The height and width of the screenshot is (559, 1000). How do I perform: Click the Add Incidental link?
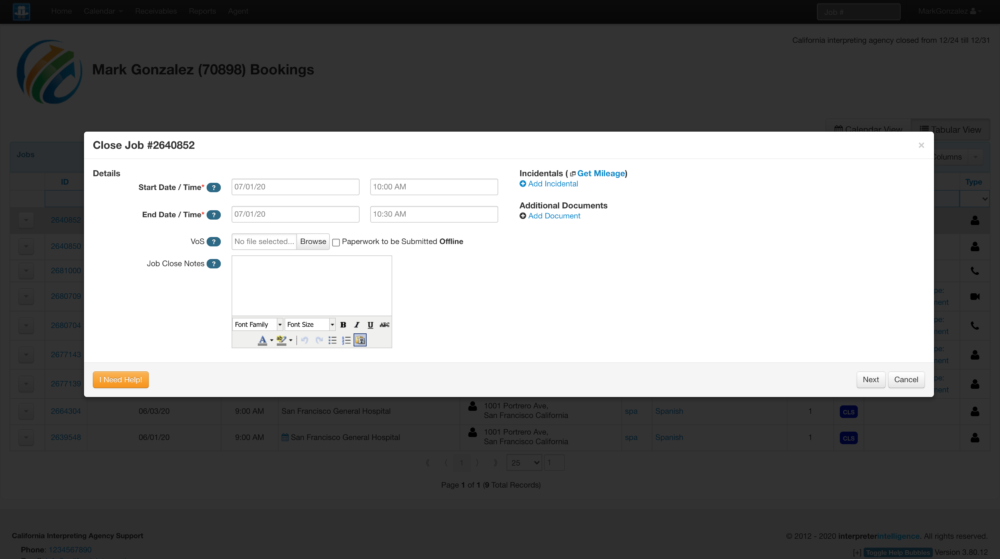click(553, 184)
